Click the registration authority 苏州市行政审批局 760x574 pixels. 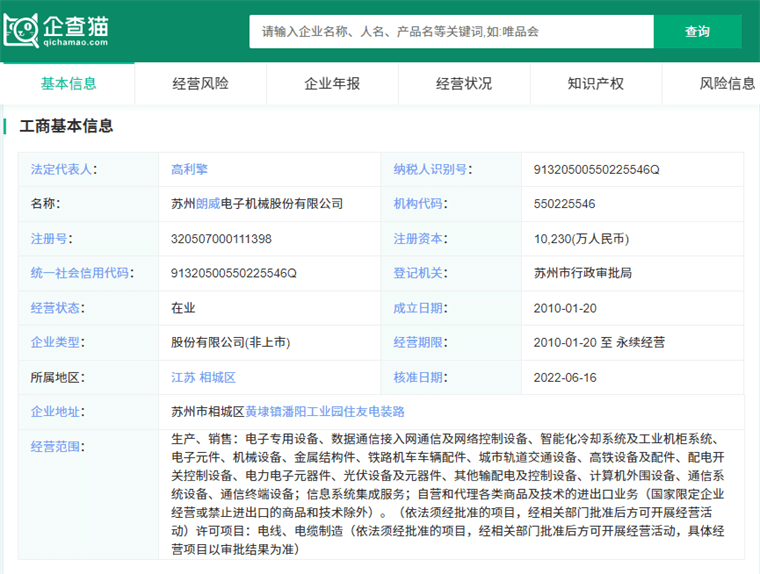click(583, 273)
